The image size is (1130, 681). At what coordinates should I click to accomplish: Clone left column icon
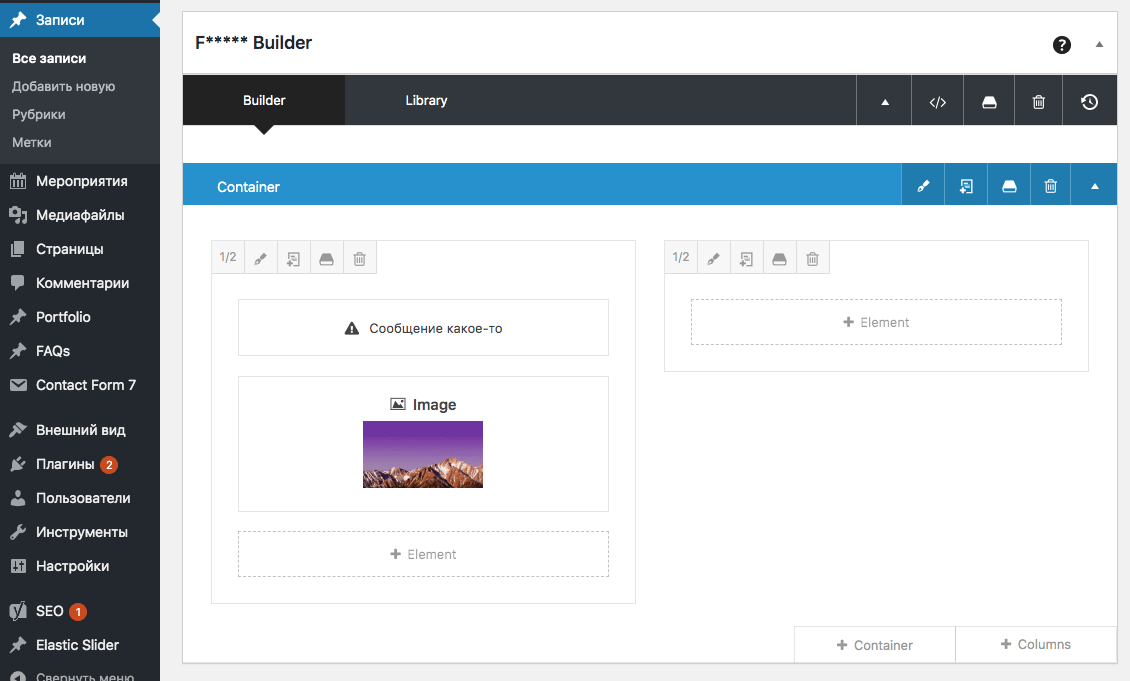click(x=293, y=258)
